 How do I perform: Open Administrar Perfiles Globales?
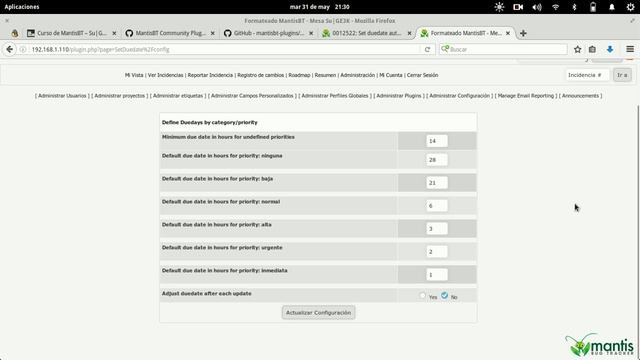coord(335,96)
